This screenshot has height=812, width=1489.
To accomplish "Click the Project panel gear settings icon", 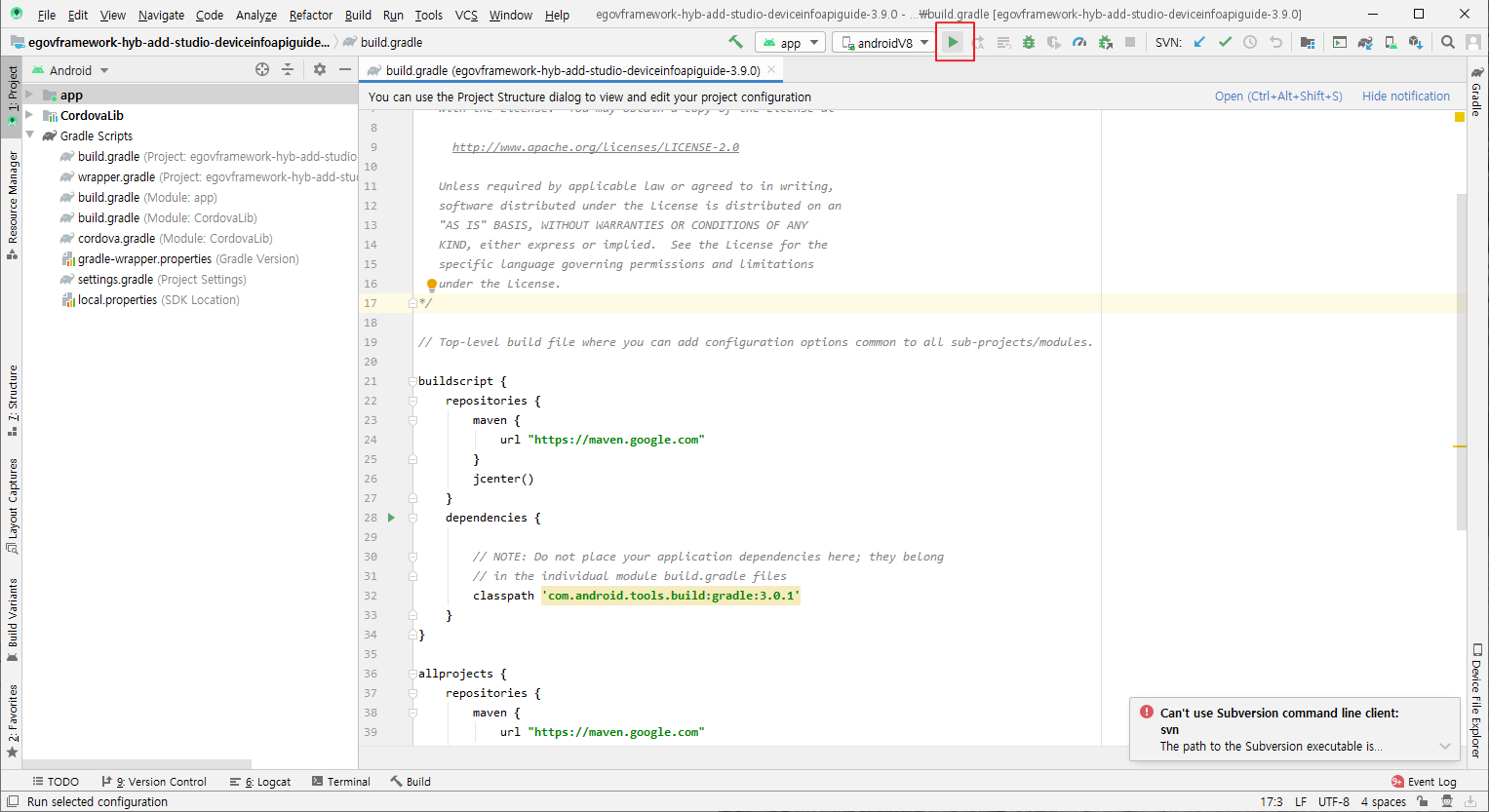I will click(320, 69).
